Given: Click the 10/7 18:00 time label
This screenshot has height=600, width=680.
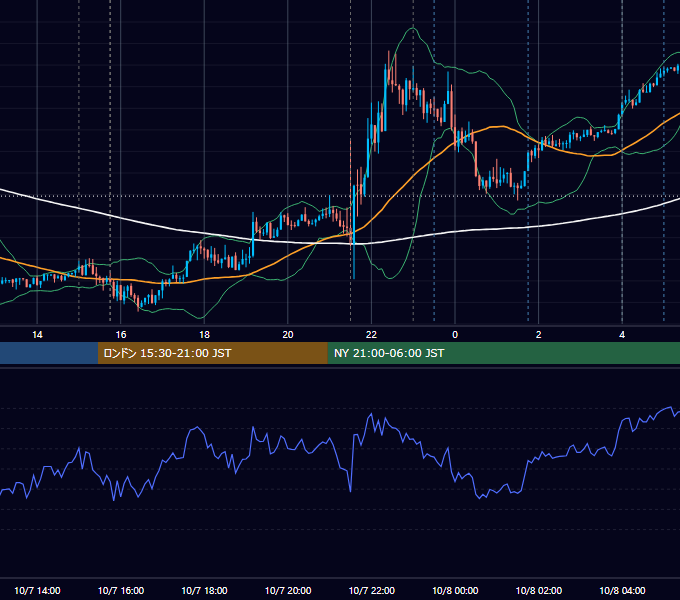Looking at the screenshot, I should [x=204, y=590].
